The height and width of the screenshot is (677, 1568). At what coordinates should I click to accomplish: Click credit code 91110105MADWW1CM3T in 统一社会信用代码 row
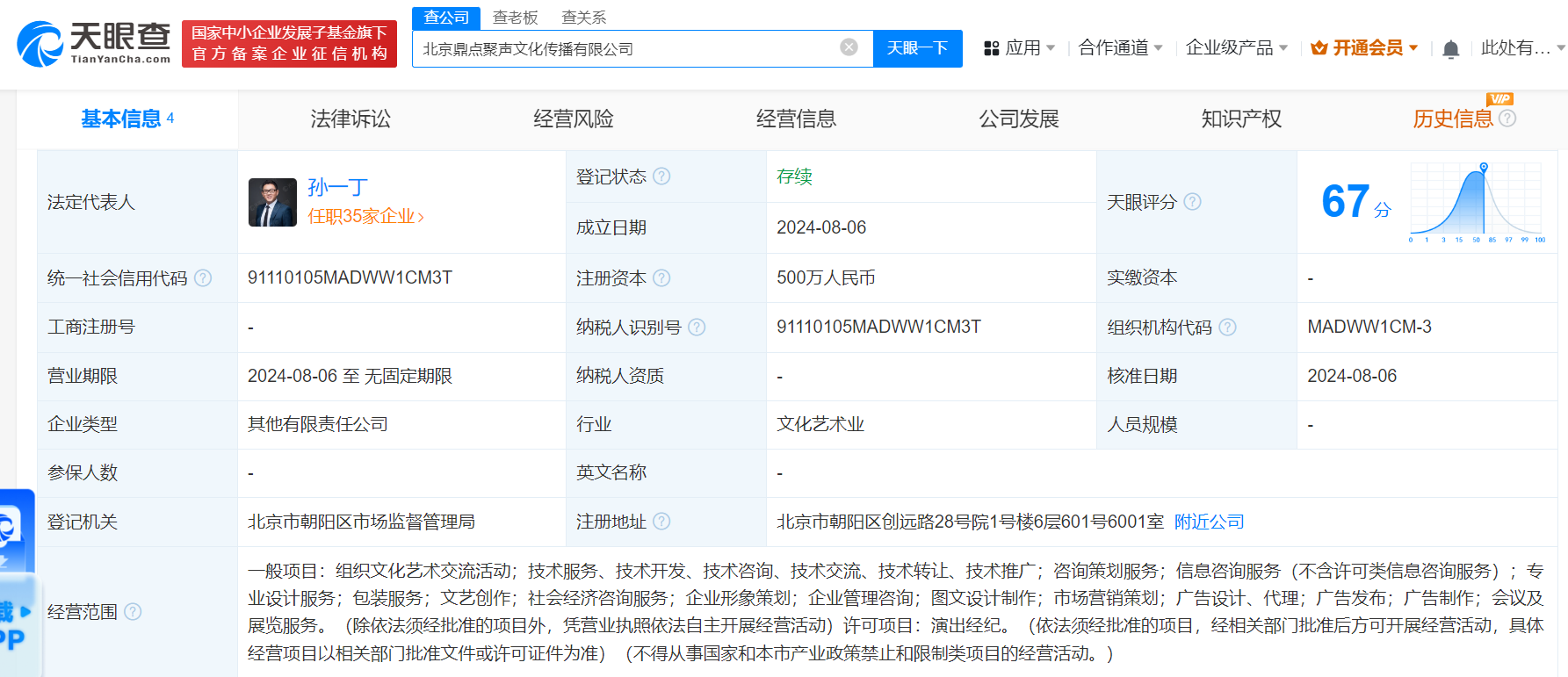[350, 277]
